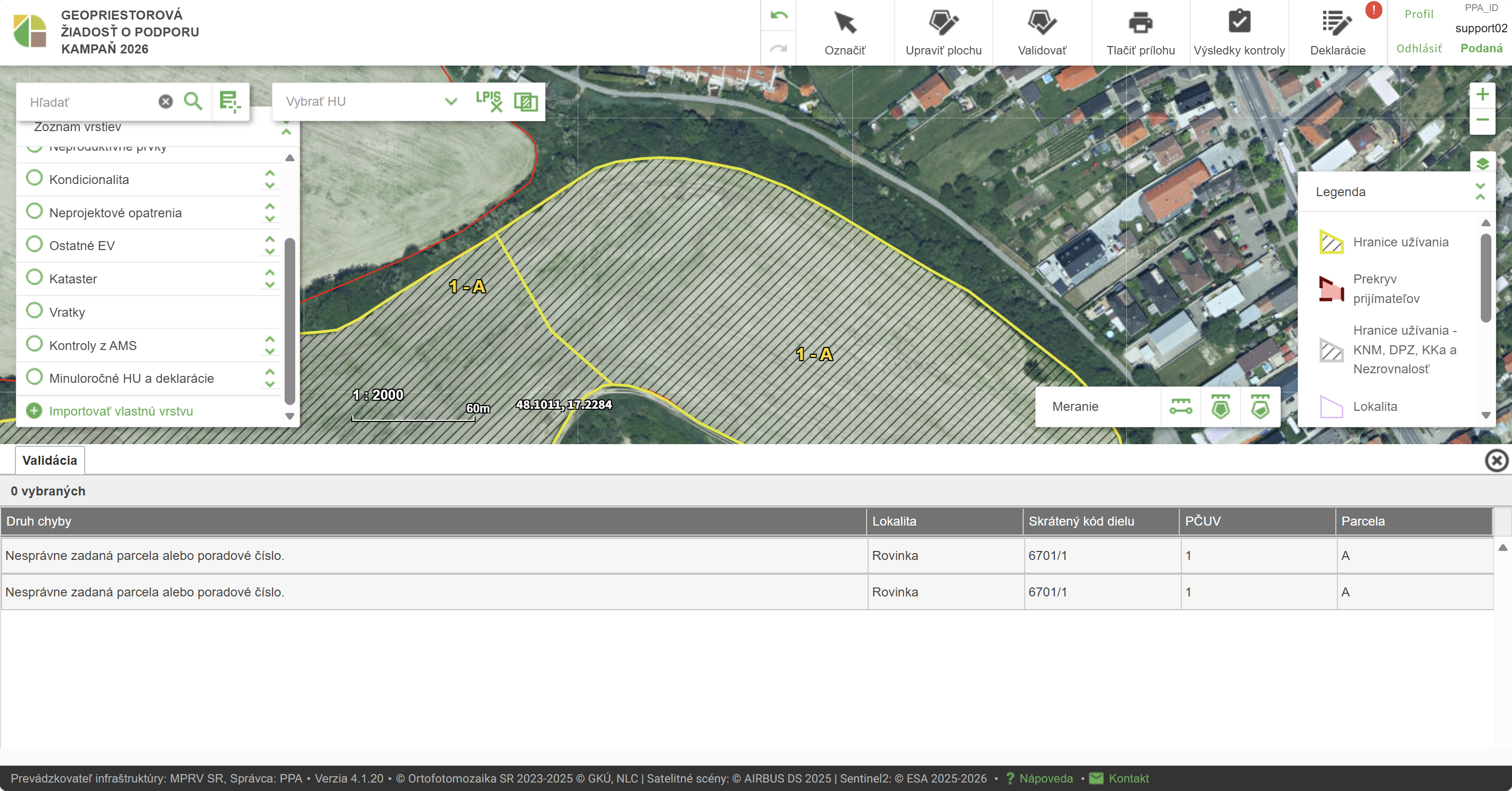Toggle the Vratky layer on

[x=34, y=310]
